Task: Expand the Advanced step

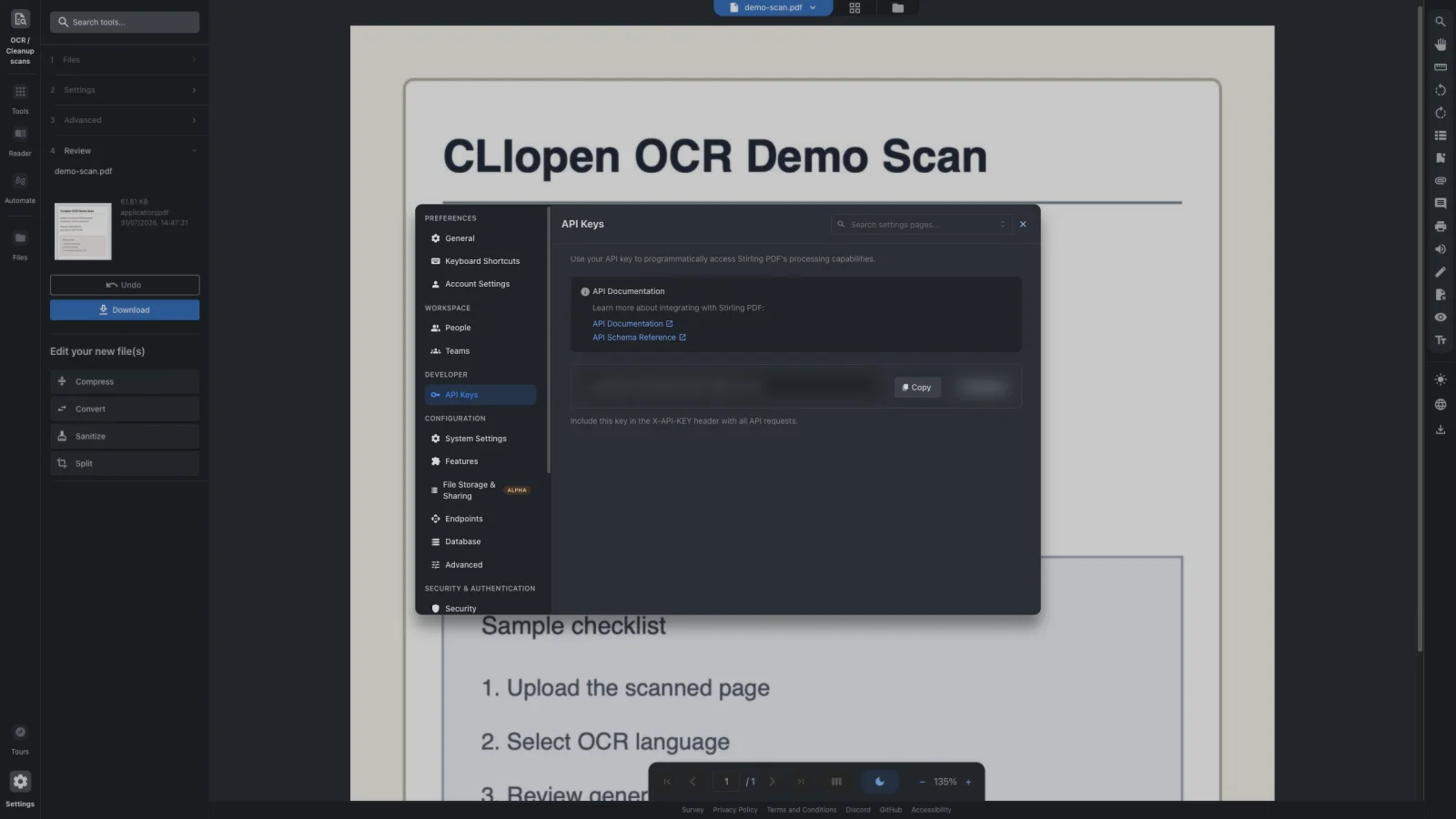Action: pos(125,120)
